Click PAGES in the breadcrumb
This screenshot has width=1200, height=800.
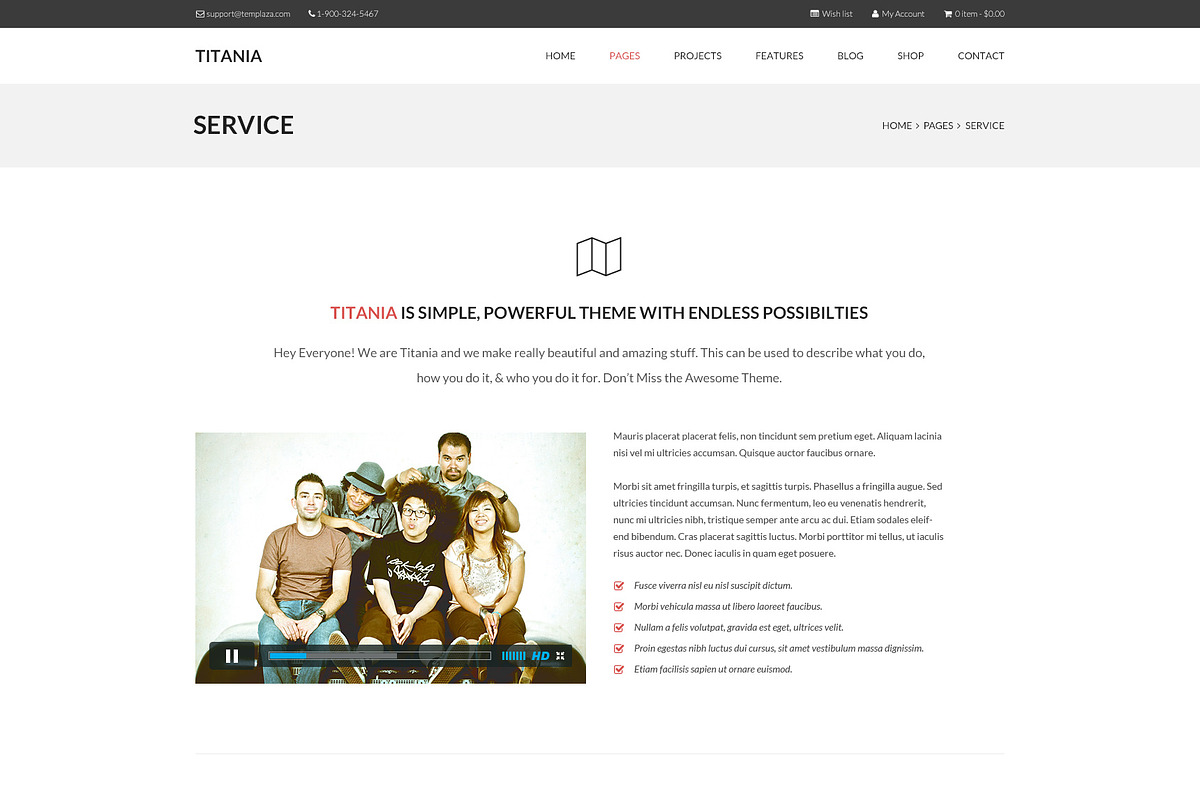tap(938, 126)
